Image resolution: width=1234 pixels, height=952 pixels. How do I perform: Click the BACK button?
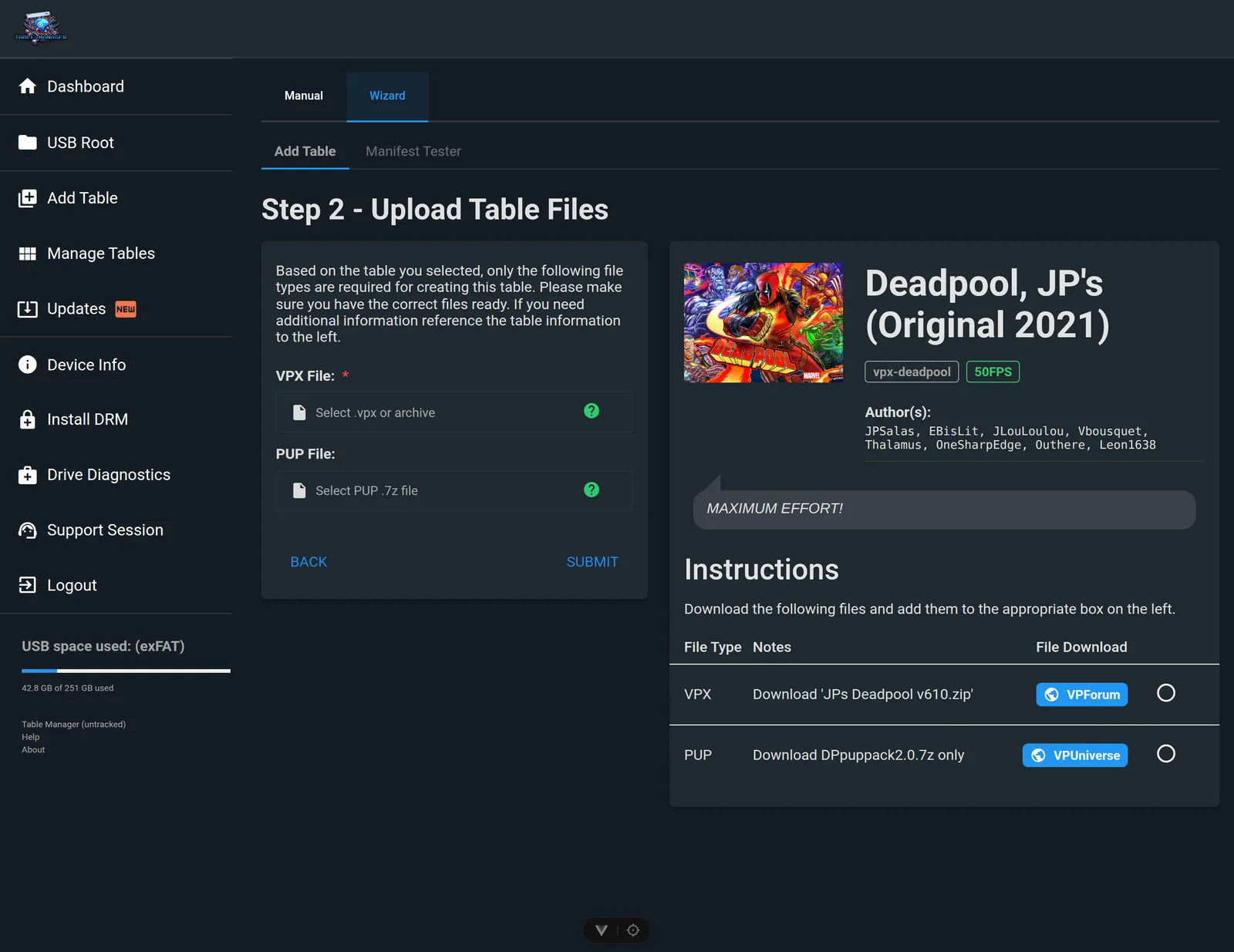(308, 562)
